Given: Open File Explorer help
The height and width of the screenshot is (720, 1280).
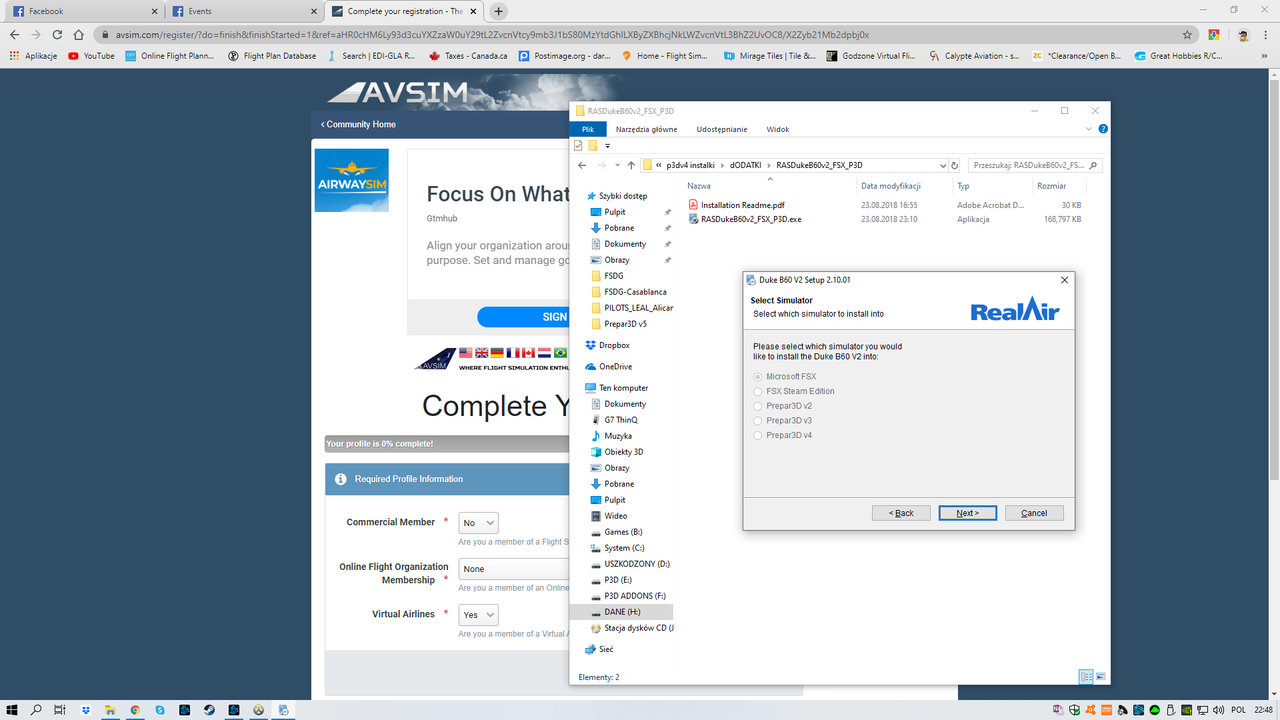Looking at the screenshot, I should 1103,129.
